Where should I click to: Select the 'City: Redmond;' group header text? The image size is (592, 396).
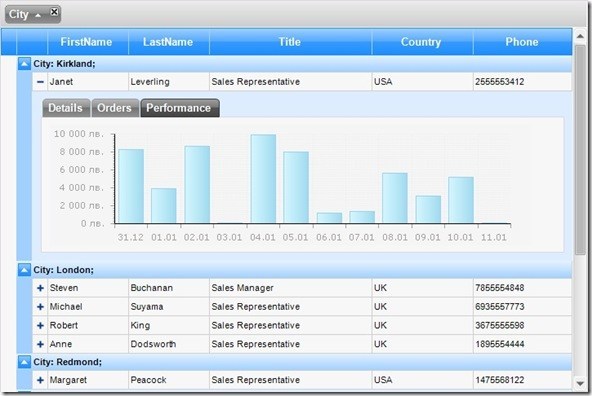tap(68, 362)
